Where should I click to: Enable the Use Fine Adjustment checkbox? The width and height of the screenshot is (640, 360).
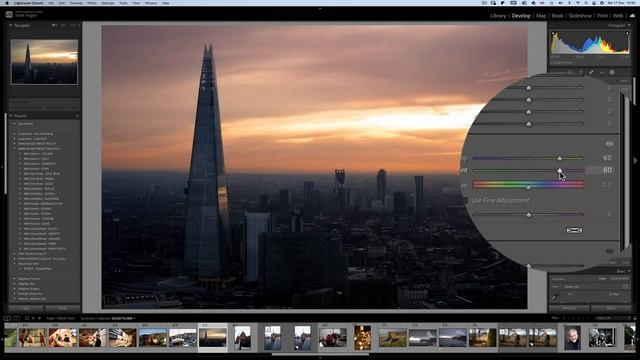point(464,200)
